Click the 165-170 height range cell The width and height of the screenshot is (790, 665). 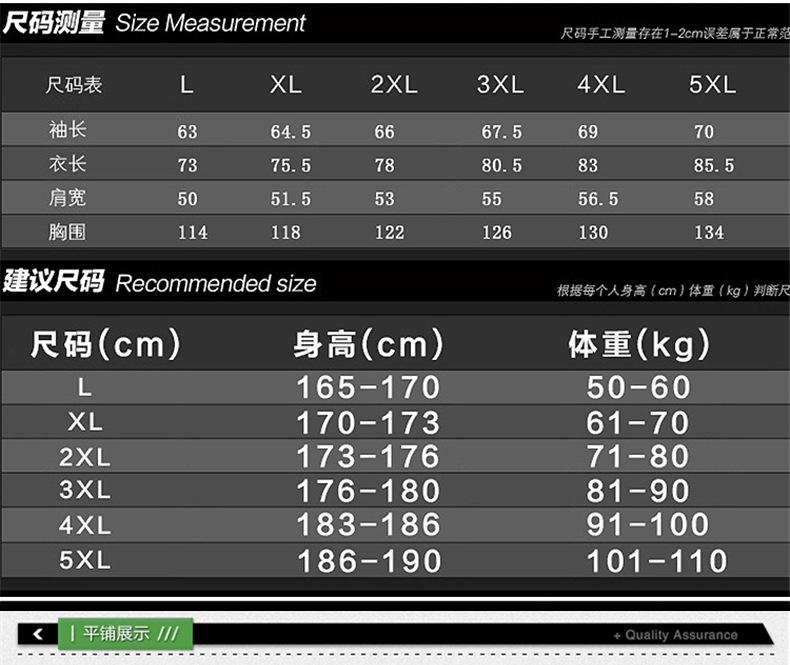pyautogui.click(x=368, y=387)
